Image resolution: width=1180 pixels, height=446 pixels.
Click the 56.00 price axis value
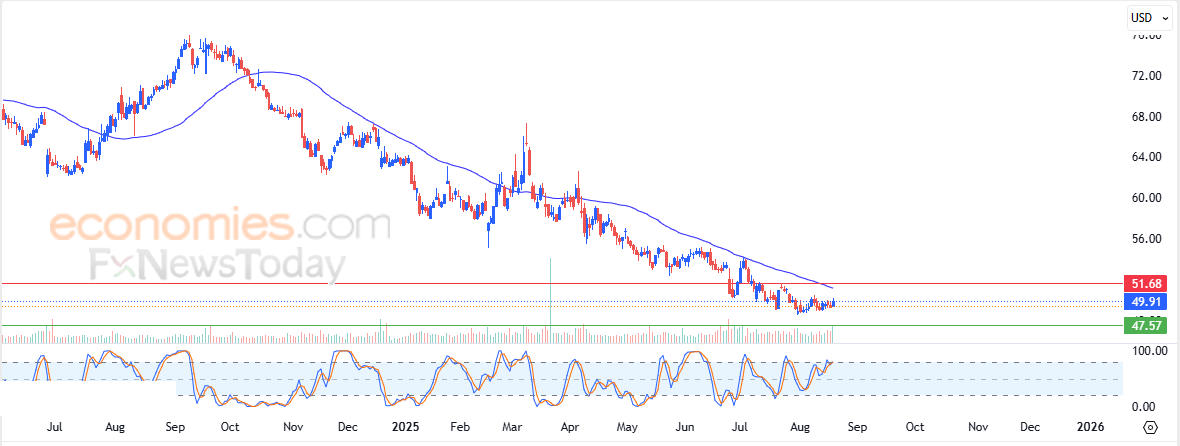click(x=1148, y=238)
